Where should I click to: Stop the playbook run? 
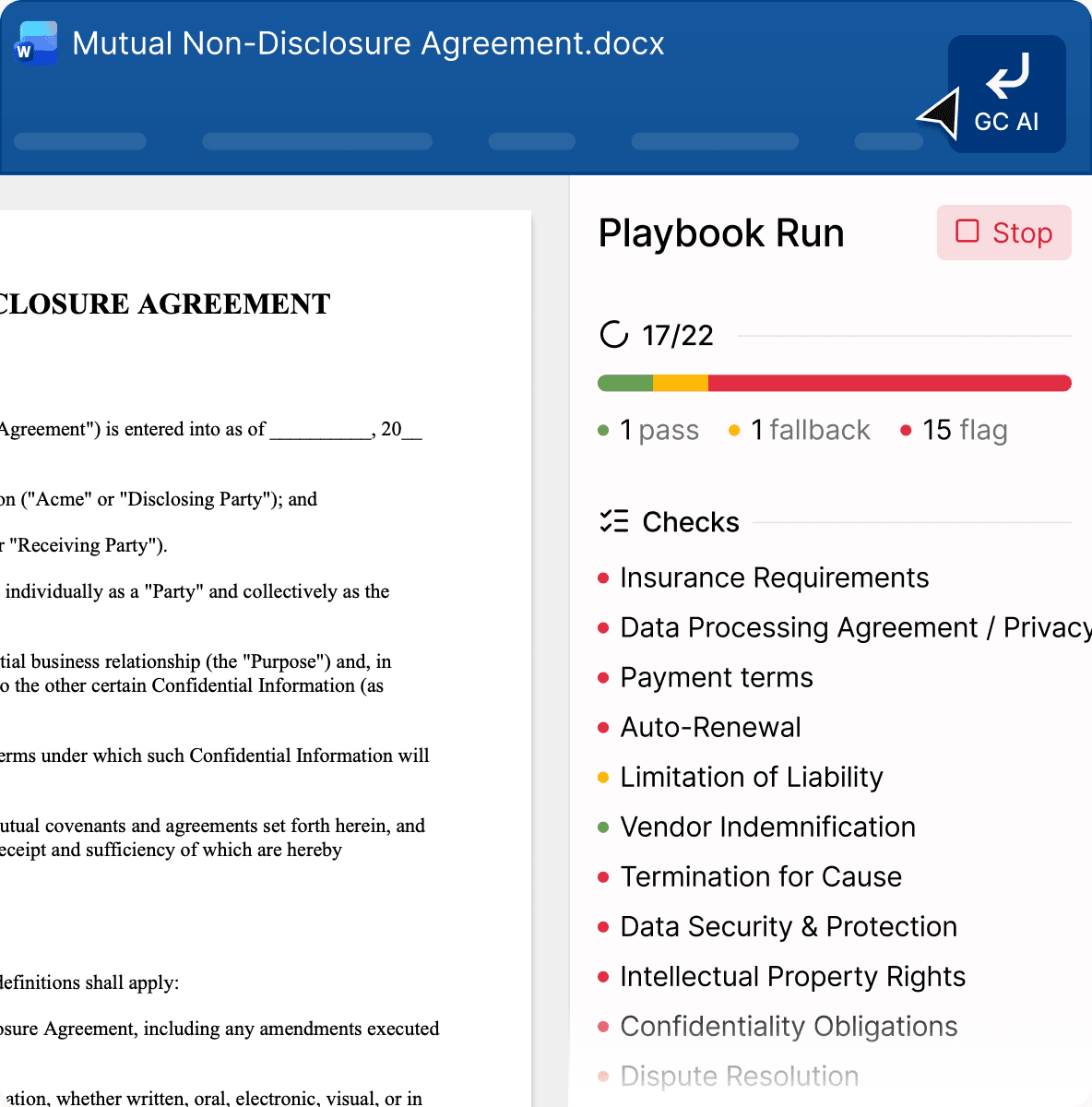point(1003,232)
